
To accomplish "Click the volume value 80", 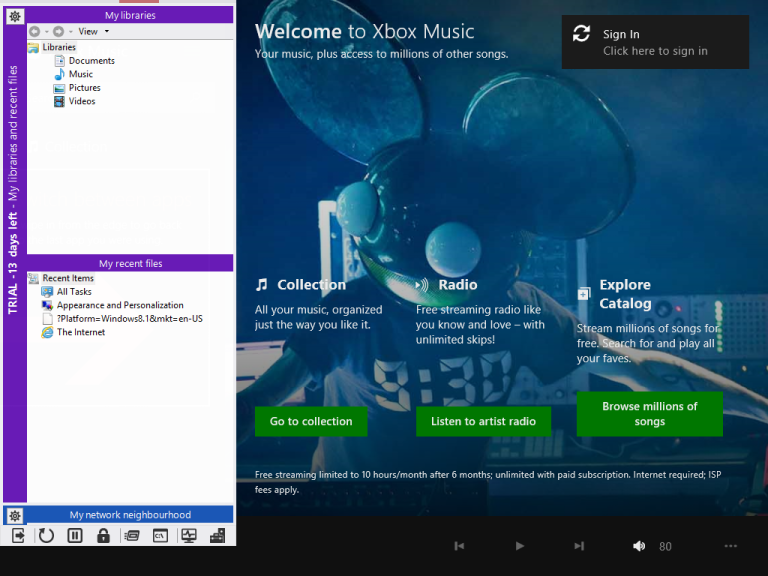I will point(665,546).
